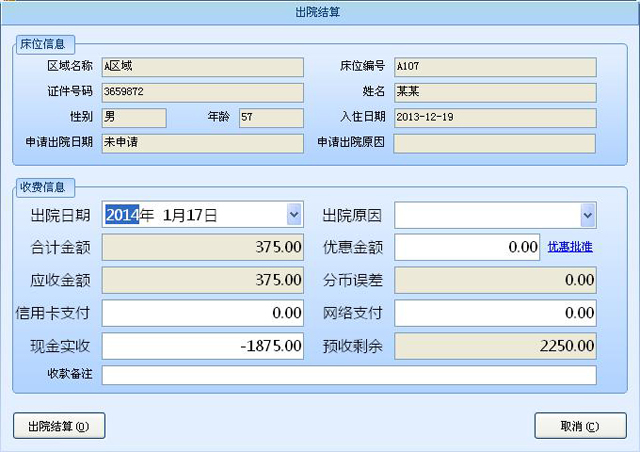The image size is (640, 452).
Task: Click the 姓名 field showing 某某
Action: (494, 92)
